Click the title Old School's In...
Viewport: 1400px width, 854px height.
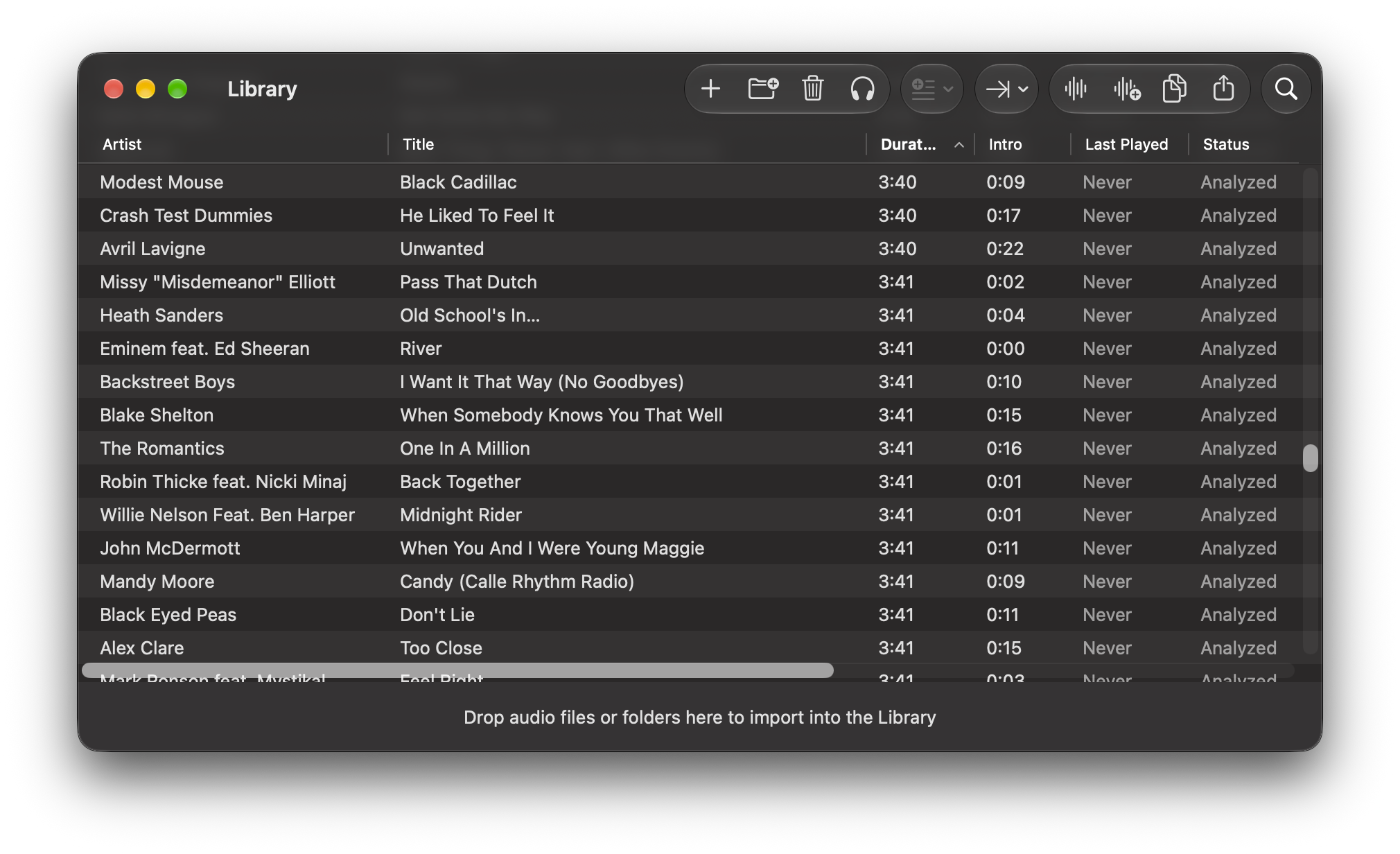point(469,315)
